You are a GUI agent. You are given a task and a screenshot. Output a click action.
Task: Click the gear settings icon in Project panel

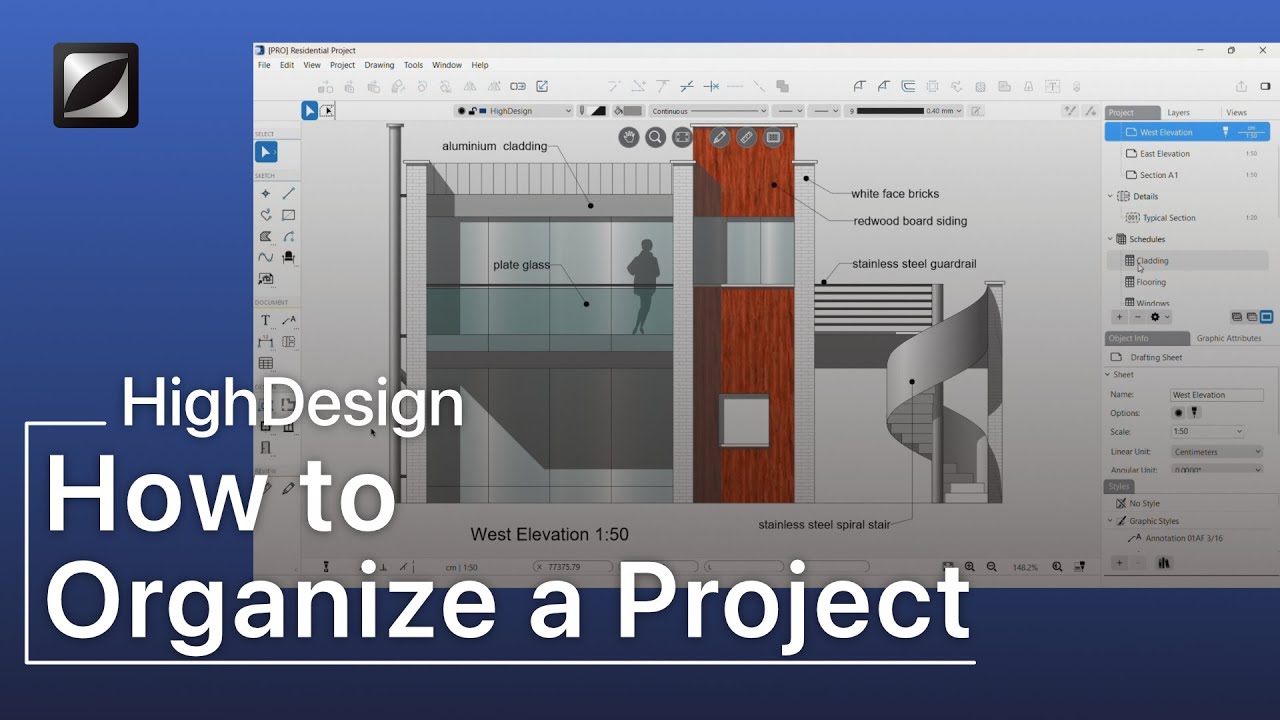(1157, 317)
